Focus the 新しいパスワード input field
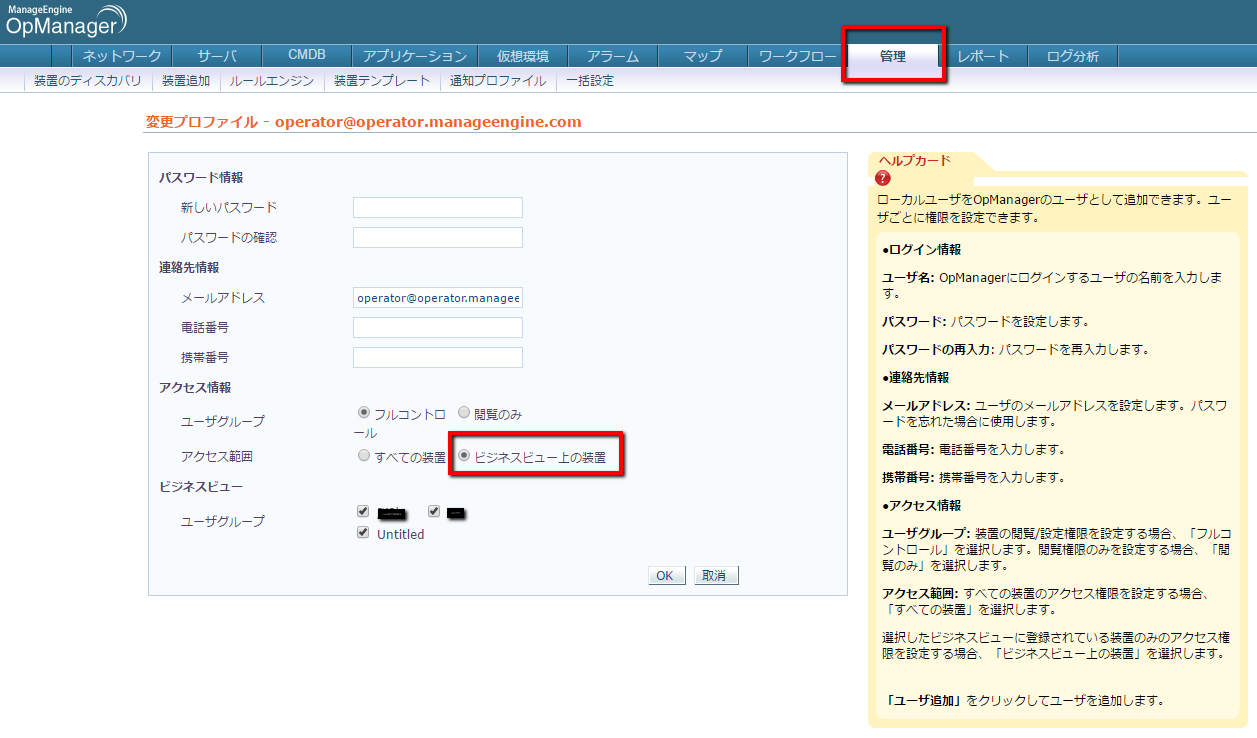The image size is (1257, 738). [438, 207]
